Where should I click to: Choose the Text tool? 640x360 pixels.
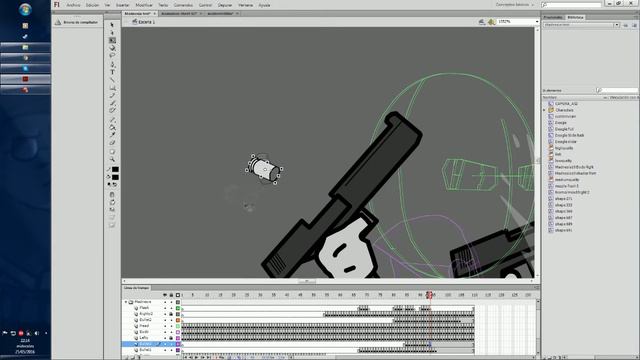point(112,72)
